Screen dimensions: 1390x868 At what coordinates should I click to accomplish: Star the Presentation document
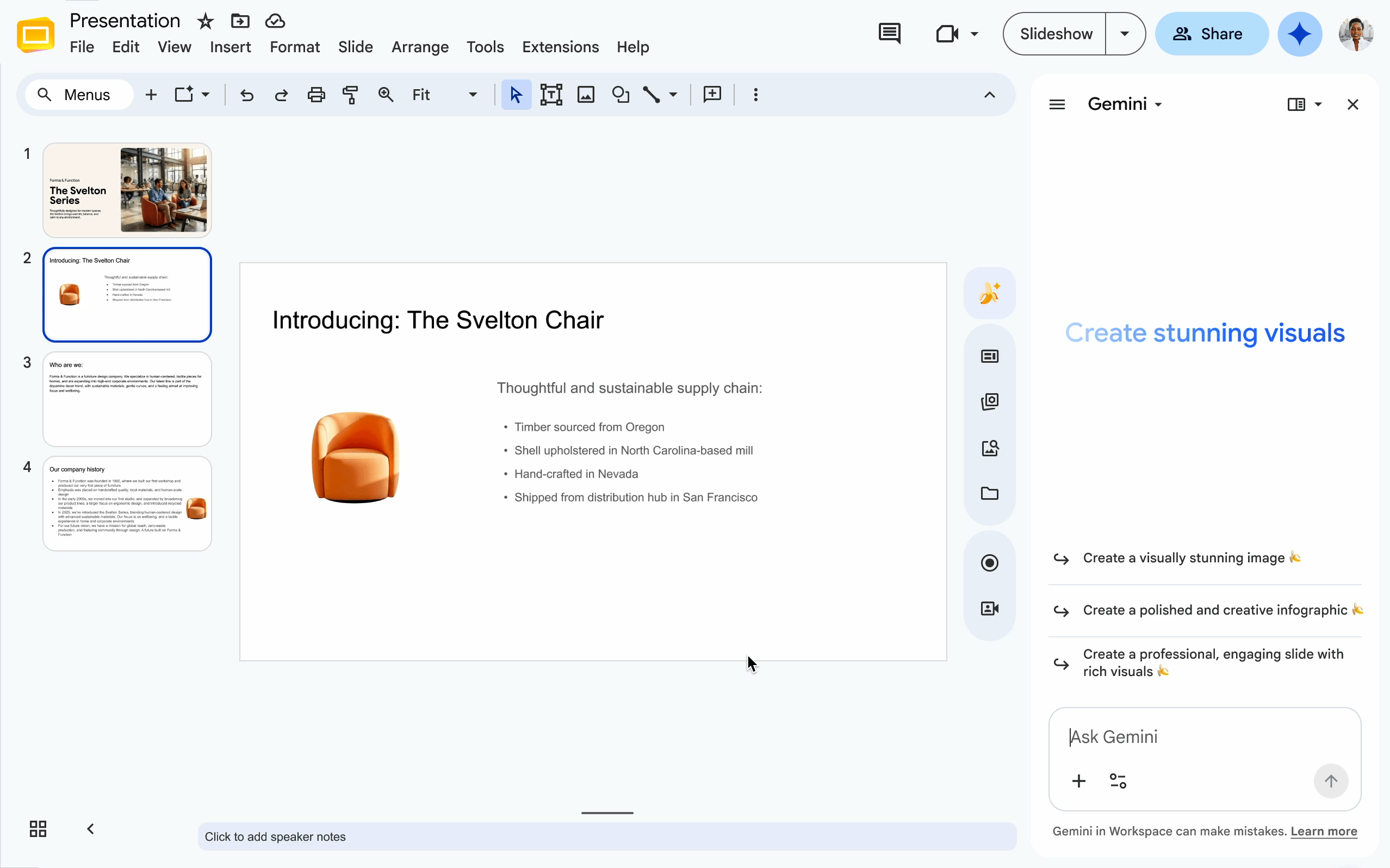coord(205,21)
